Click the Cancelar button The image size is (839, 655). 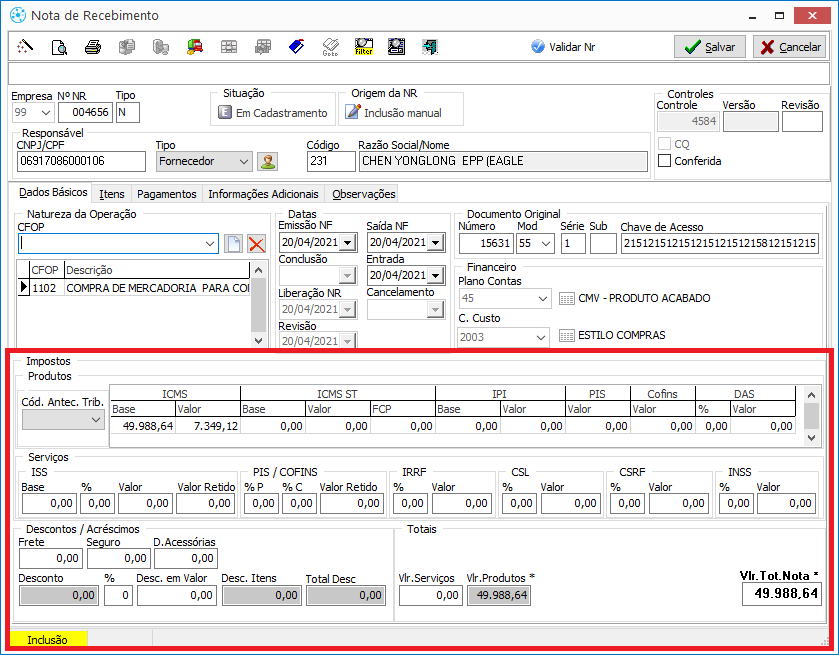(x=790, y=47)
